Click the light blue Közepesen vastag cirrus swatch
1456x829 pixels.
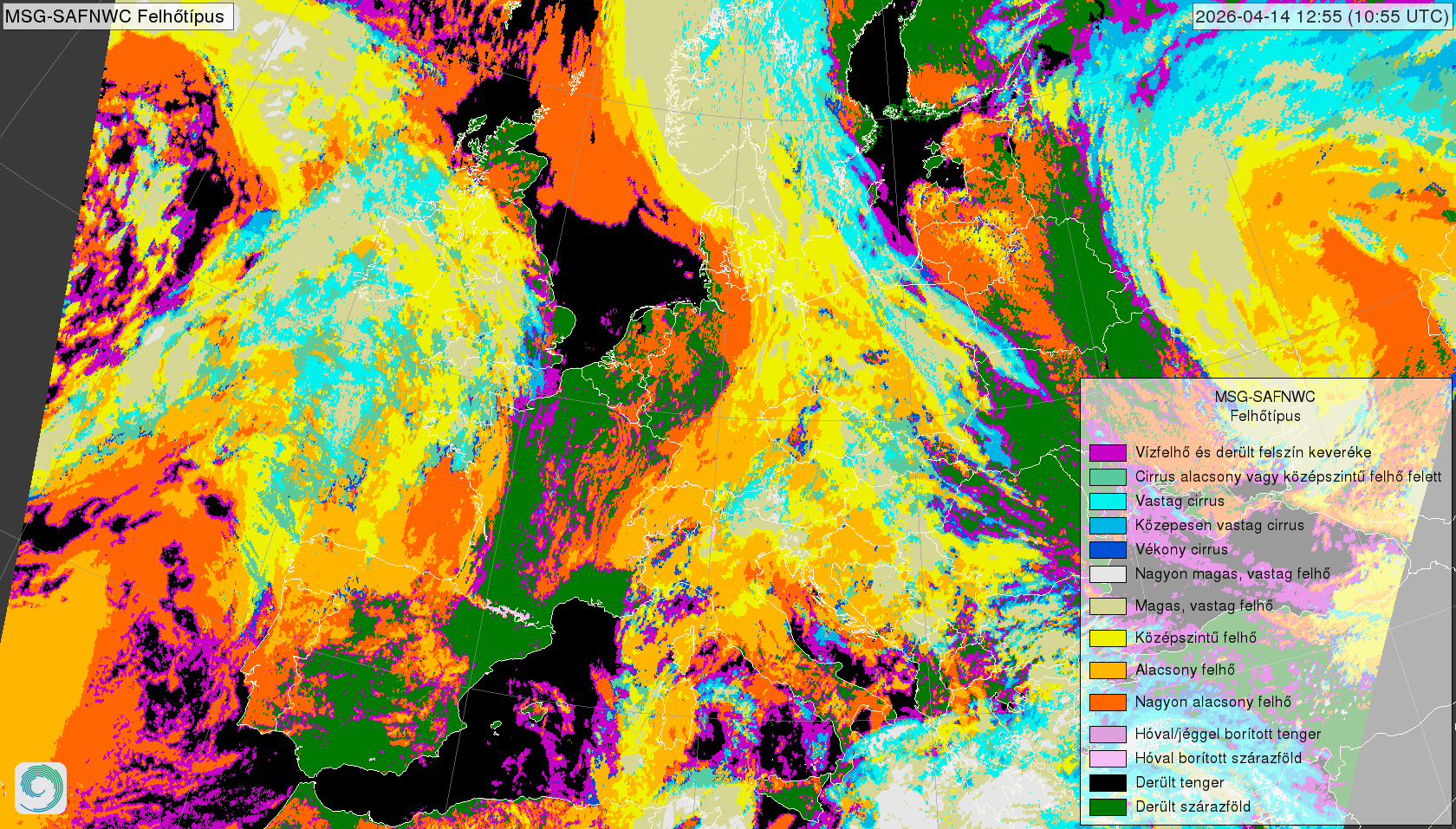tap(1108, 525)
